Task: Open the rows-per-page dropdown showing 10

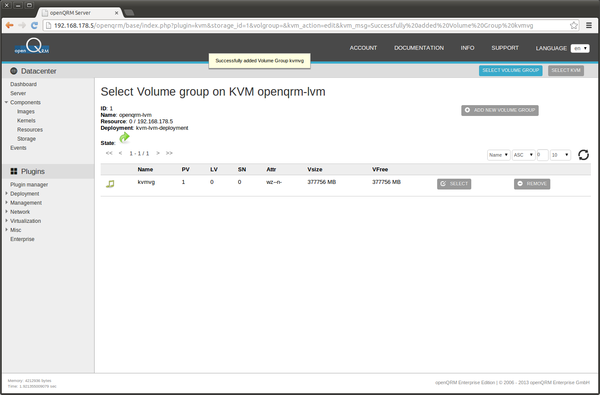Action: coord(560,155)
